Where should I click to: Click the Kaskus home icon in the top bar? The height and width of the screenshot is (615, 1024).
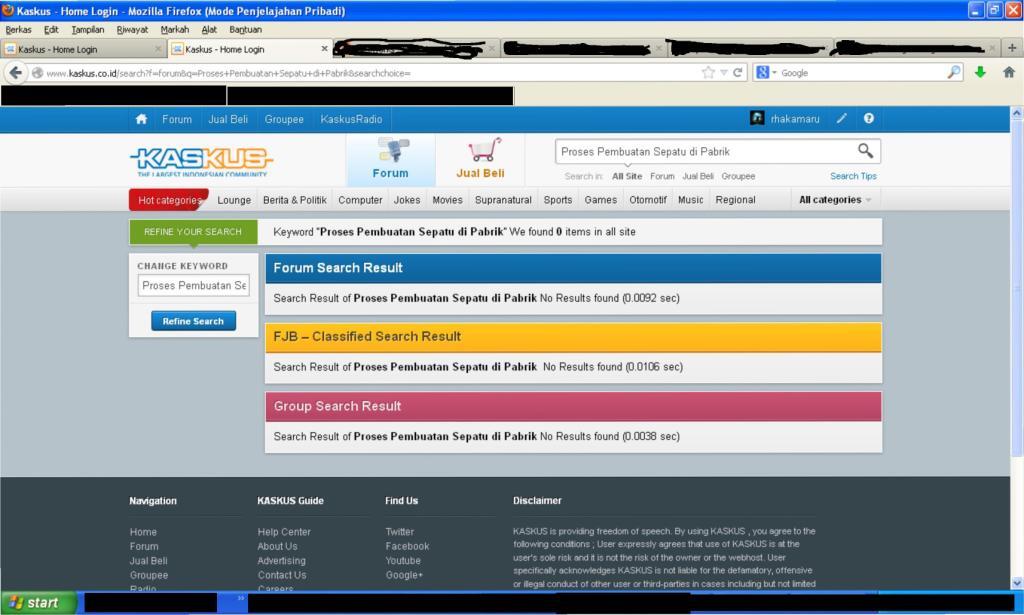pyautogui.click(x=141, y=119)
